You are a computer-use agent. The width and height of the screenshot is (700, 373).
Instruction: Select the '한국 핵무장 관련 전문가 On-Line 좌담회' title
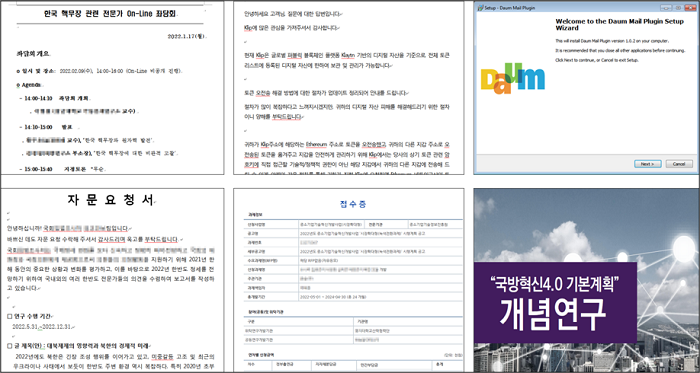pos(110,14)
